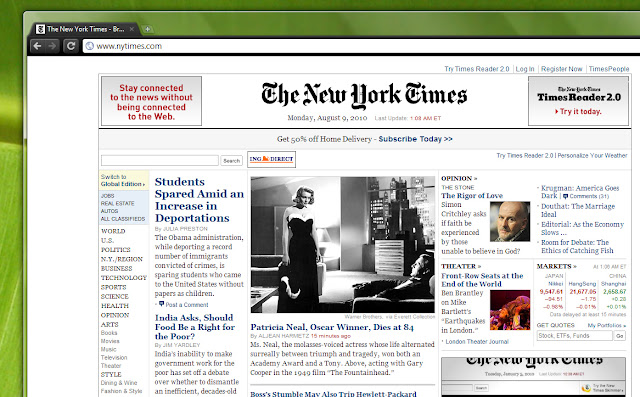
Task: Open Room for Debate Catching Fish link
Action: click(x=577, y=246)
